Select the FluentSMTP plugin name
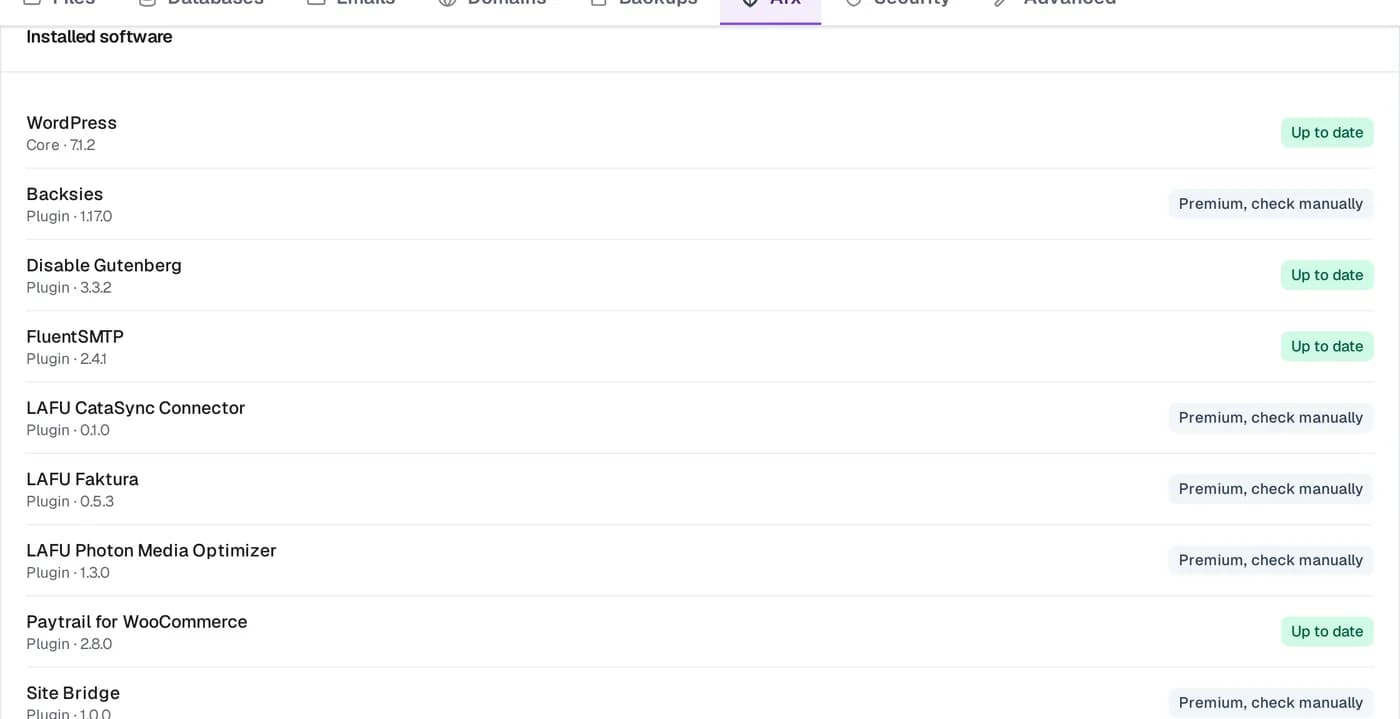 [75, 337]
